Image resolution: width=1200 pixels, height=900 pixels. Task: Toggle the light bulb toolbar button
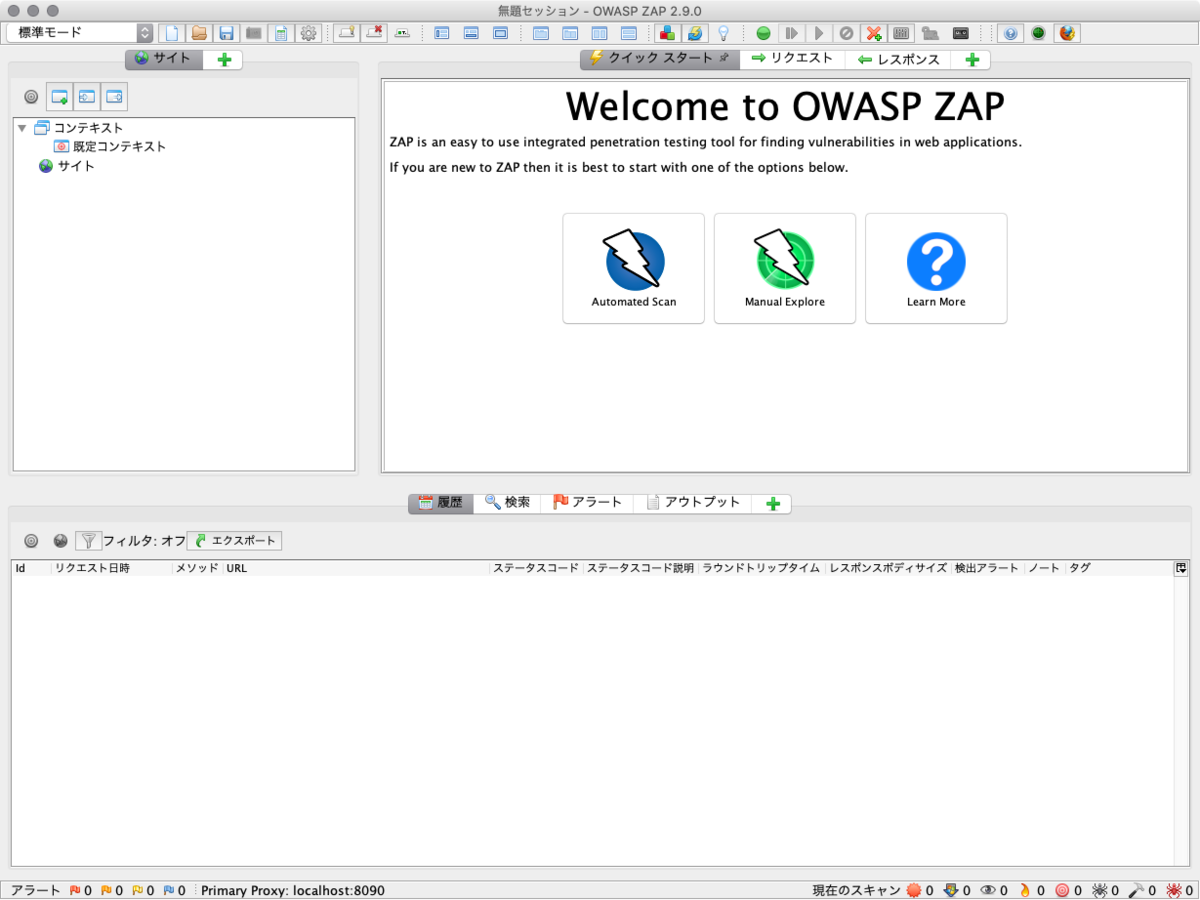(x=722, y=33)
